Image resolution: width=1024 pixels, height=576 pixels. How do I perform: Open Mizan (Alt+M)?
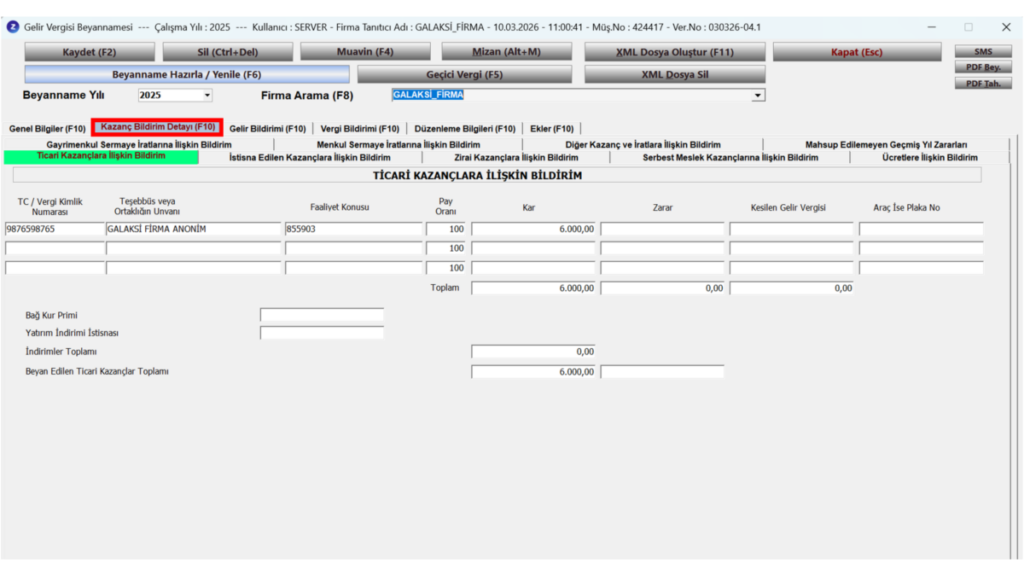[x=507, y=52]
